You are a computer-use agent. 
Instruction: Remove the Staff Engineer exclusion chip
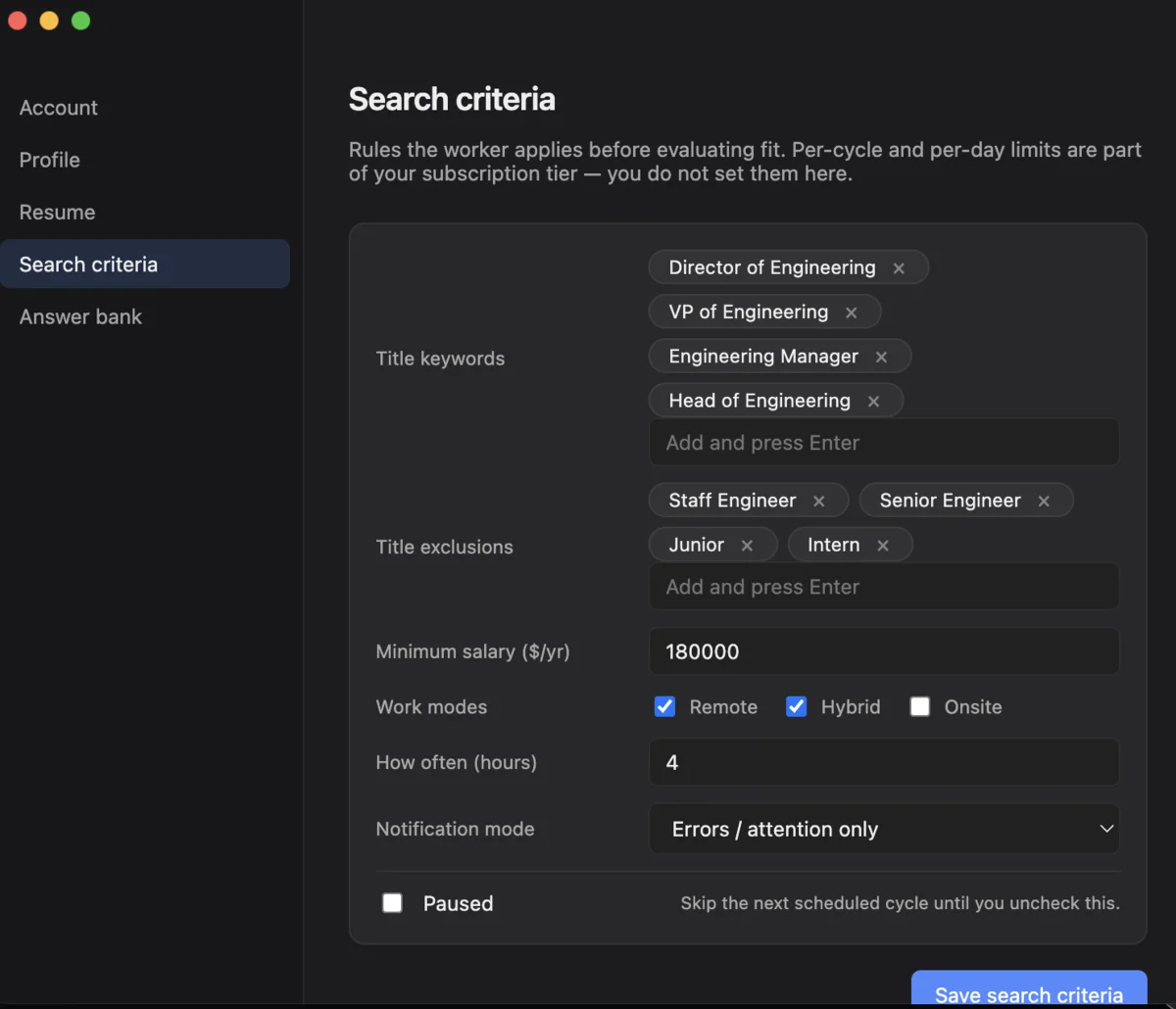point(818,502)
